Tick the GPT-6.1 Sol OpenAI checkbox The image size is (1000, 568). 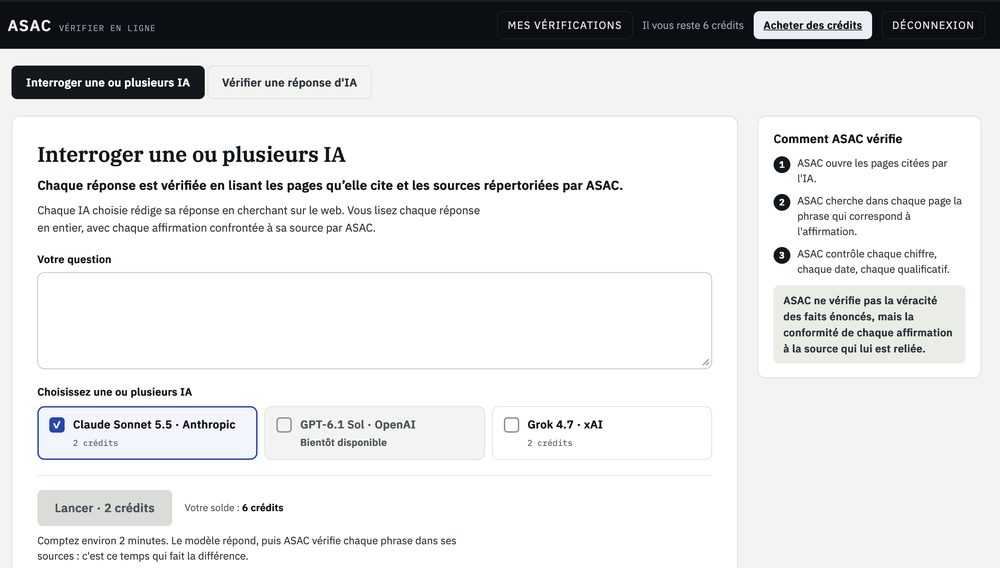[x=284, y=425]
